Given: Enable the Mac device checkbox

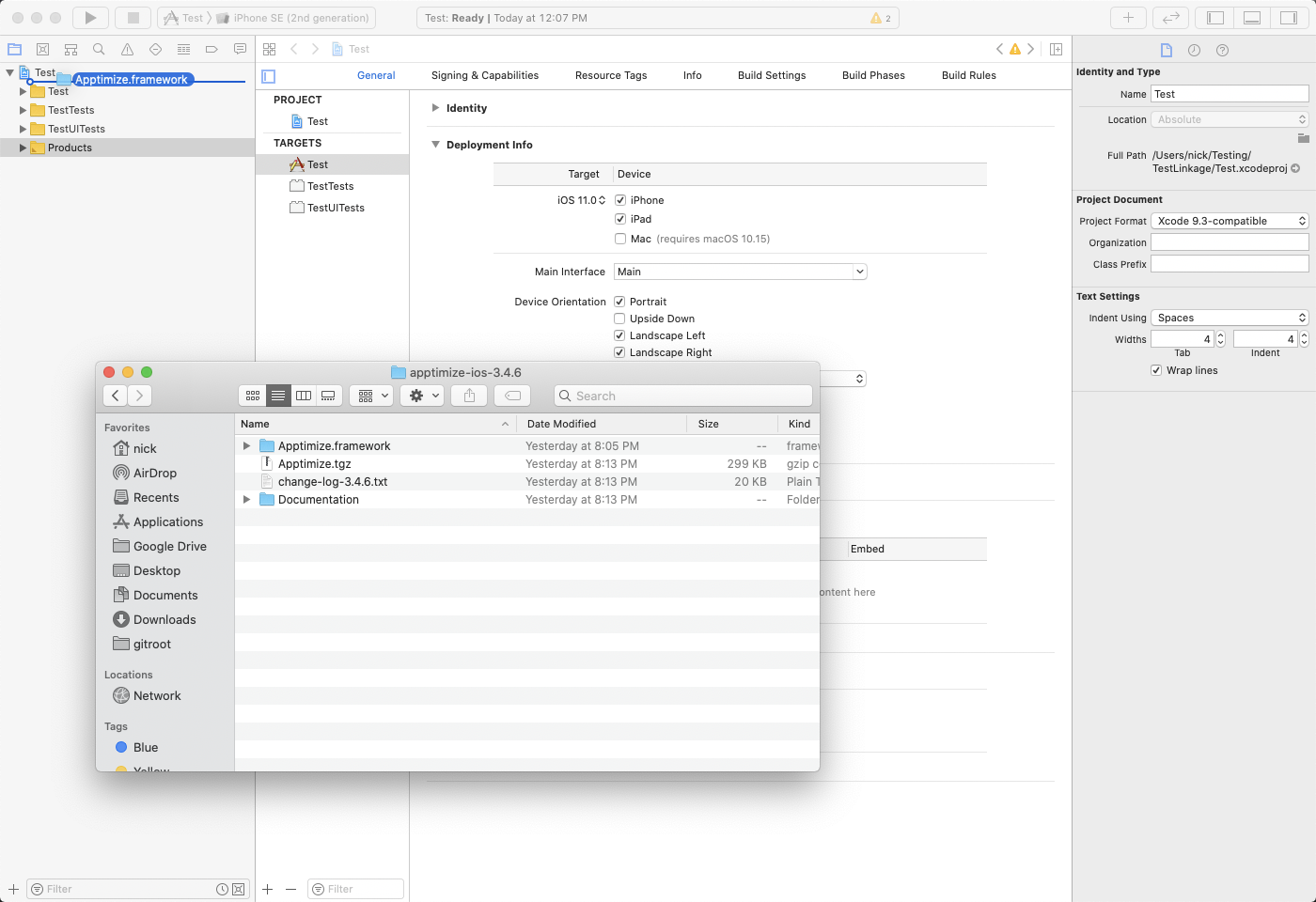Looking at the screenshot, I should [620, 239].
